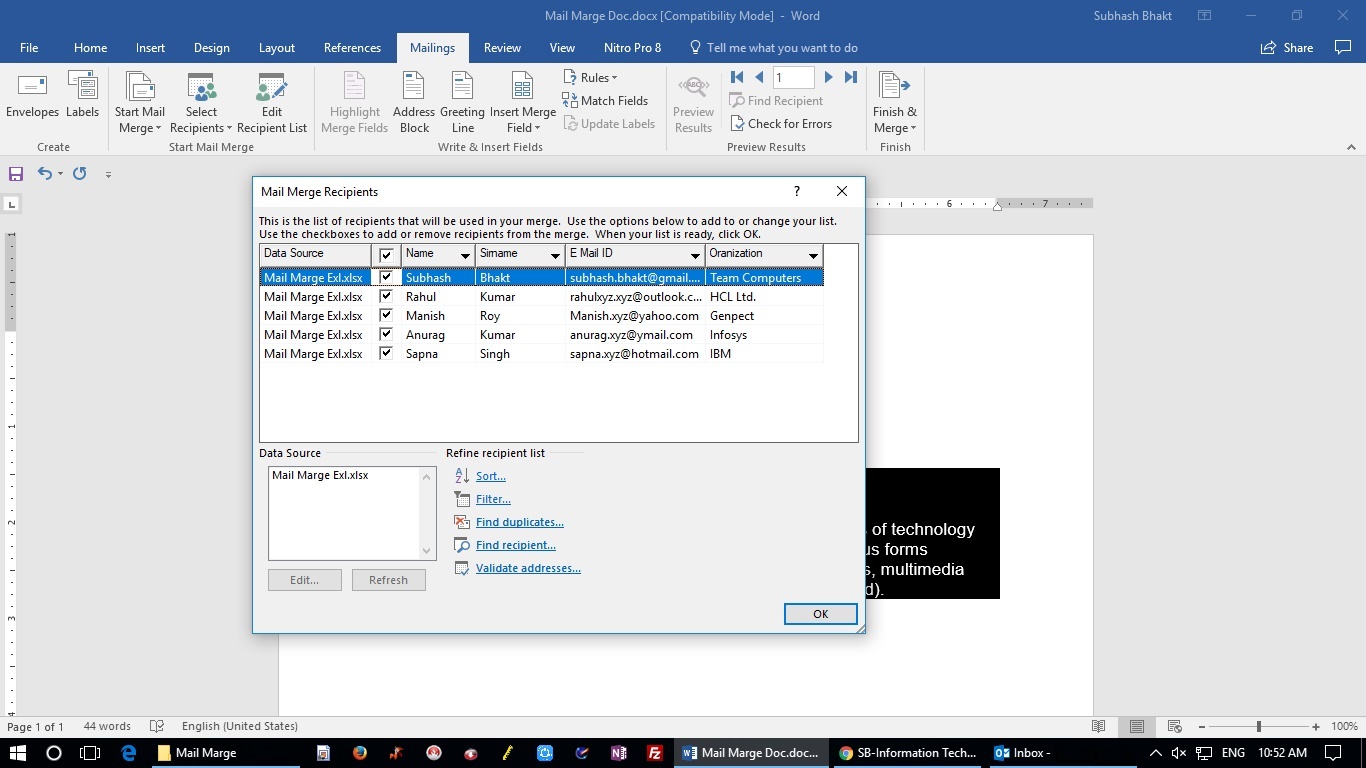
Task: Click the Labels icon
Action: click(x=82, y=97)
